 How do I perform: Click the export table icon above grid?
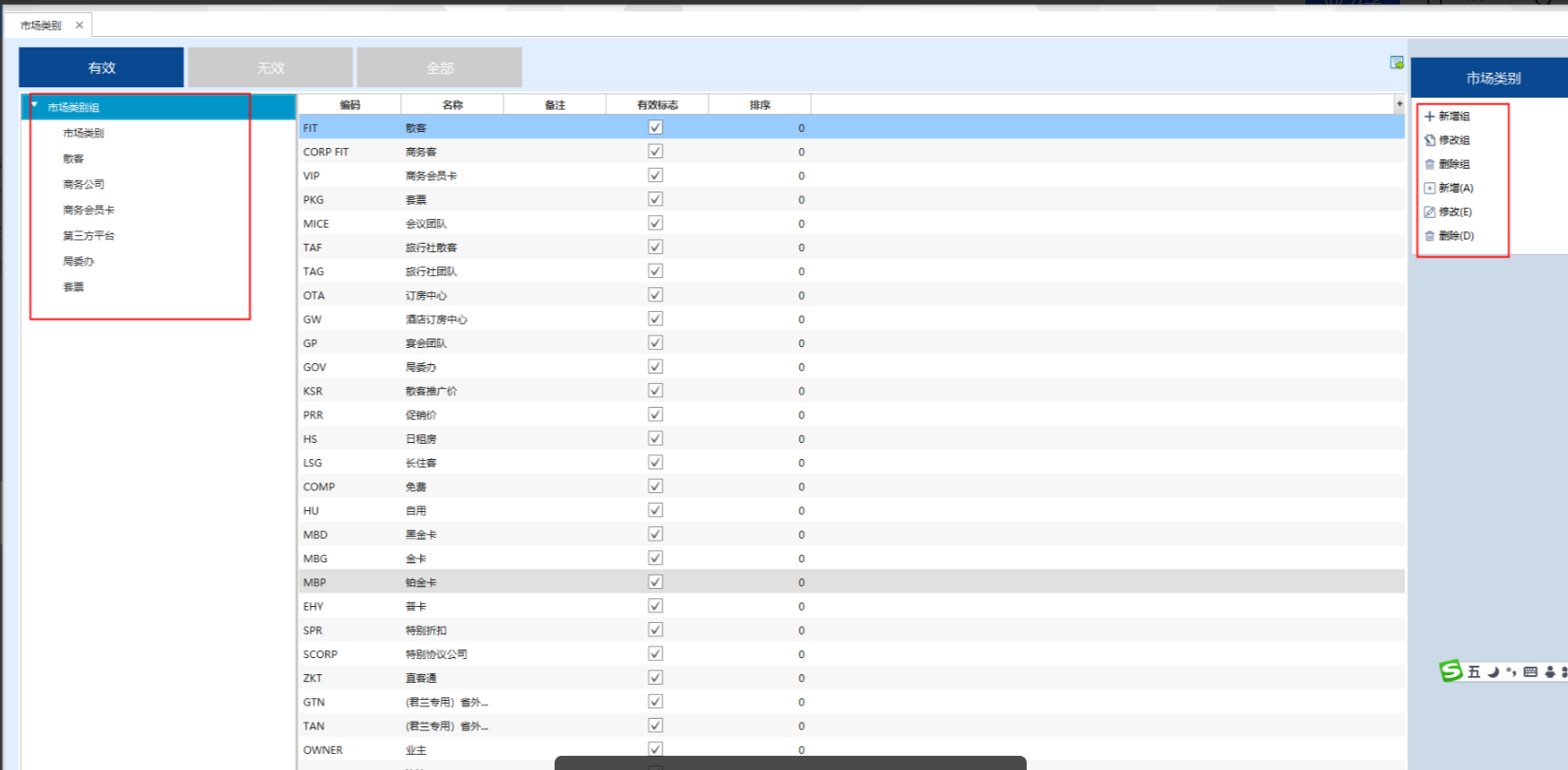[1396, 63]
